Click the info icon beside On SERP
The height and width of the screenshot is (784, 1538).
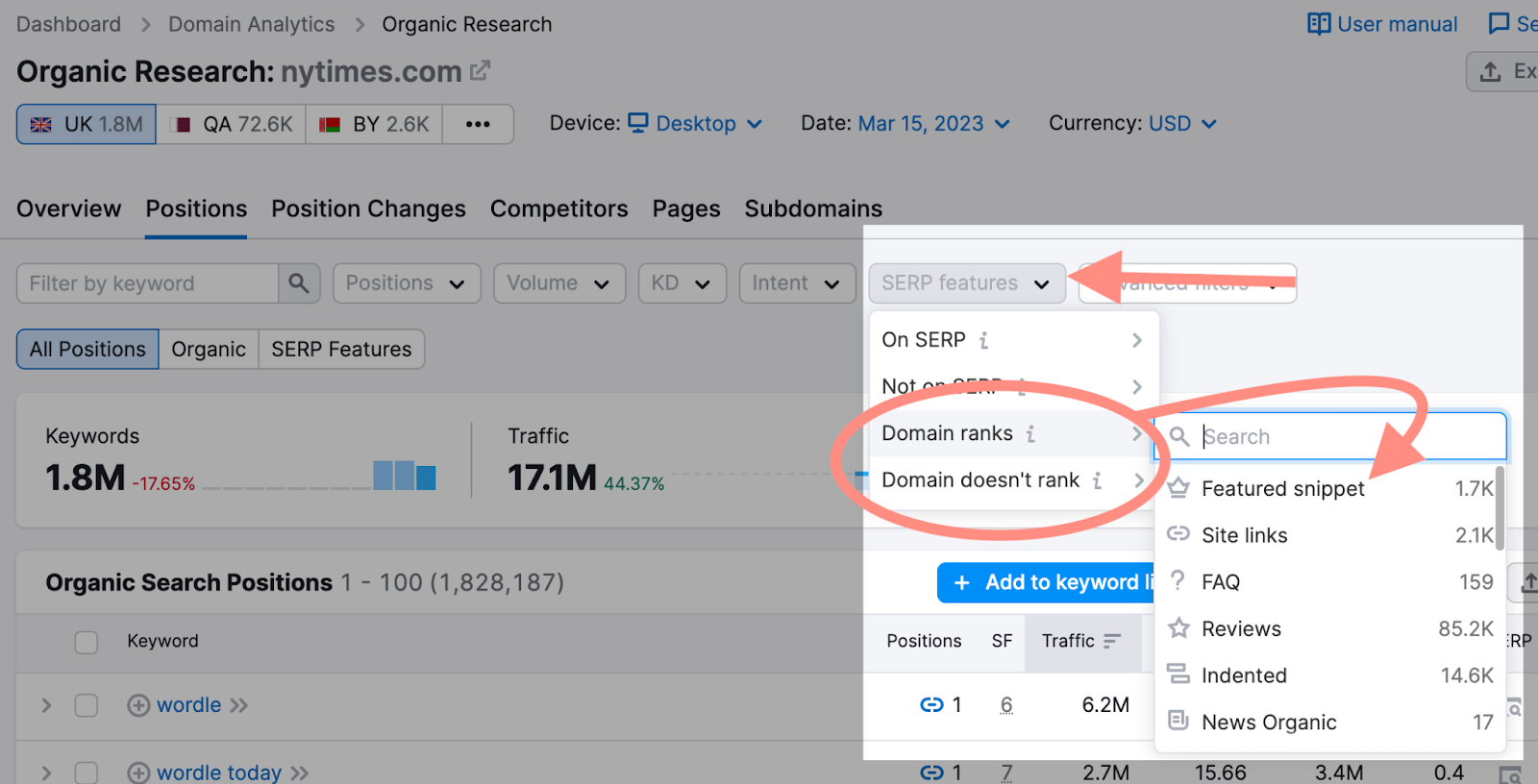coord(983,340)
